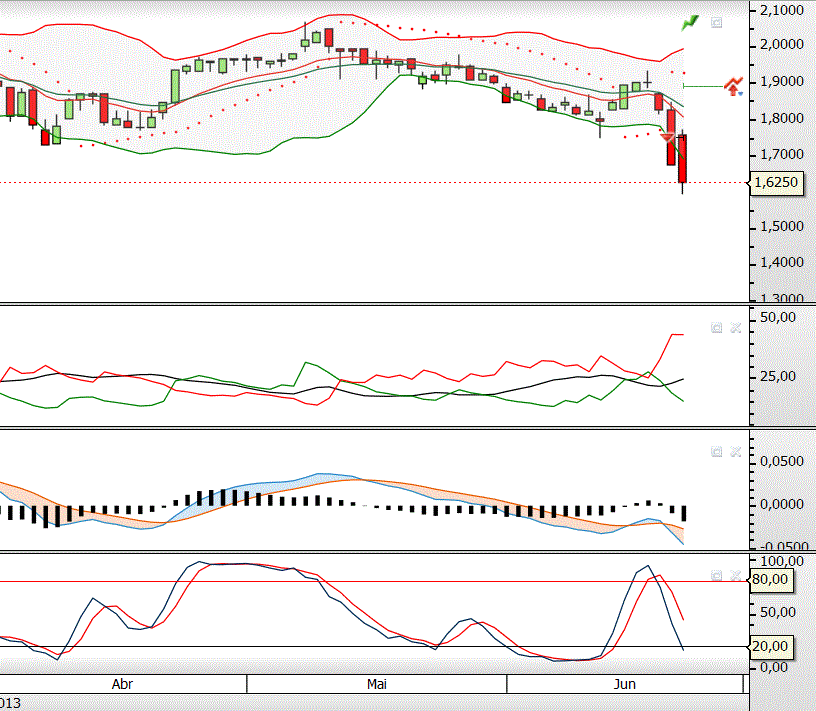Maximize the ADX indicator panel
816x711 pixels.
point(717,328)
